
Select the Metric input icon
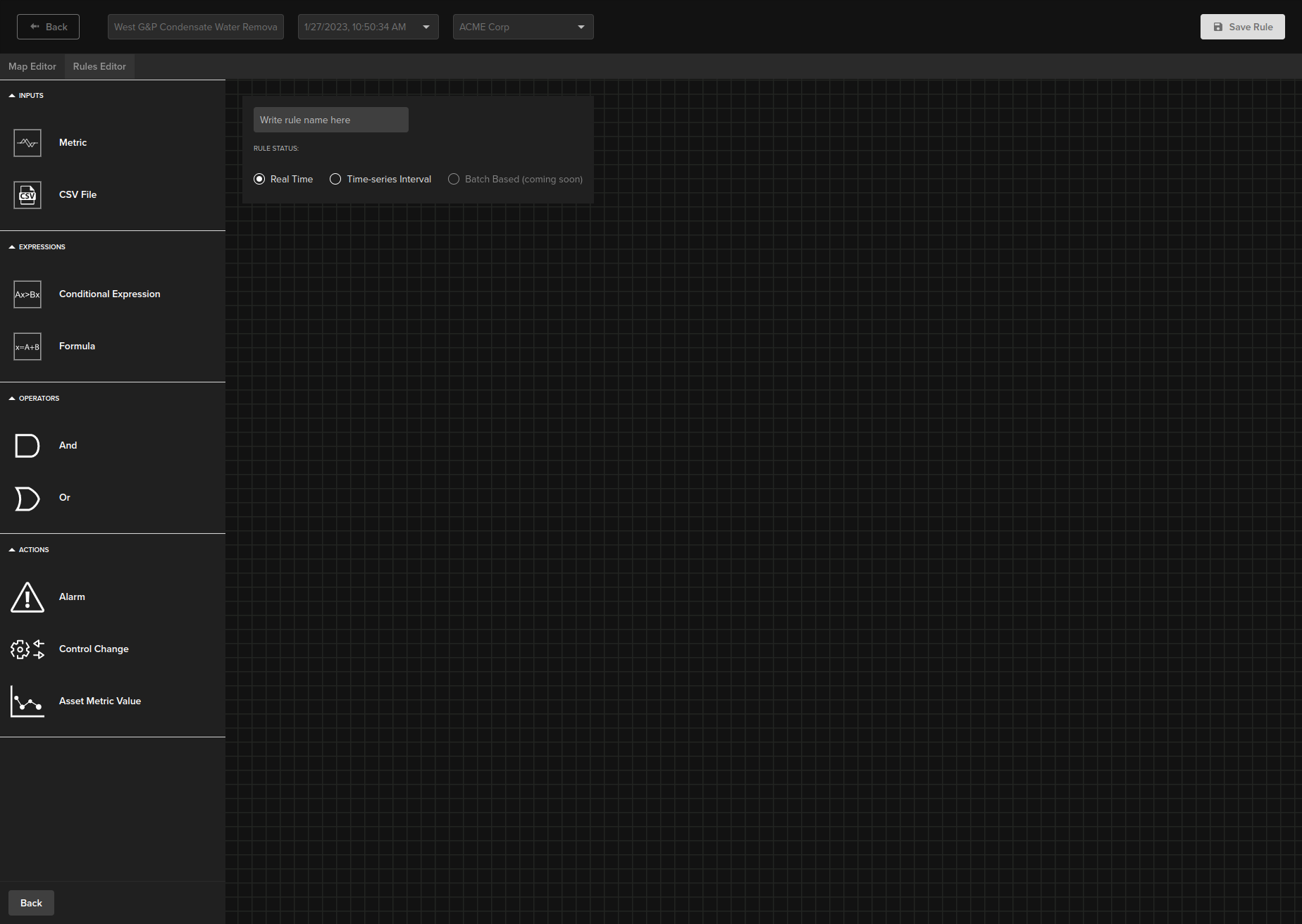coord(27,143)
